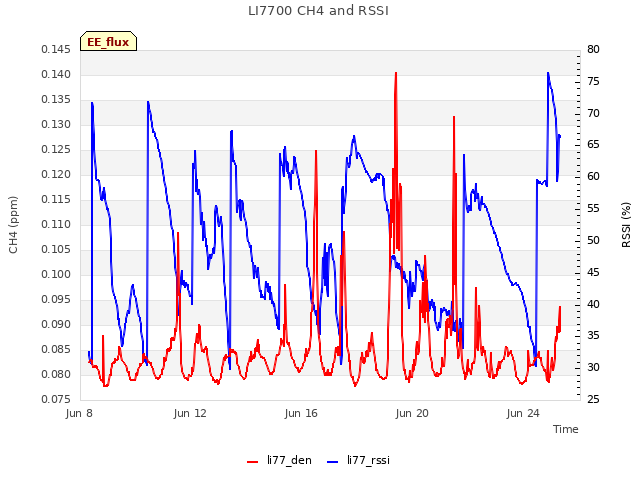This screenshot has width=640, height=480.
Task: Click the red li77_den legend swatch
Action: pyautogui.click(x=253, y=462)
